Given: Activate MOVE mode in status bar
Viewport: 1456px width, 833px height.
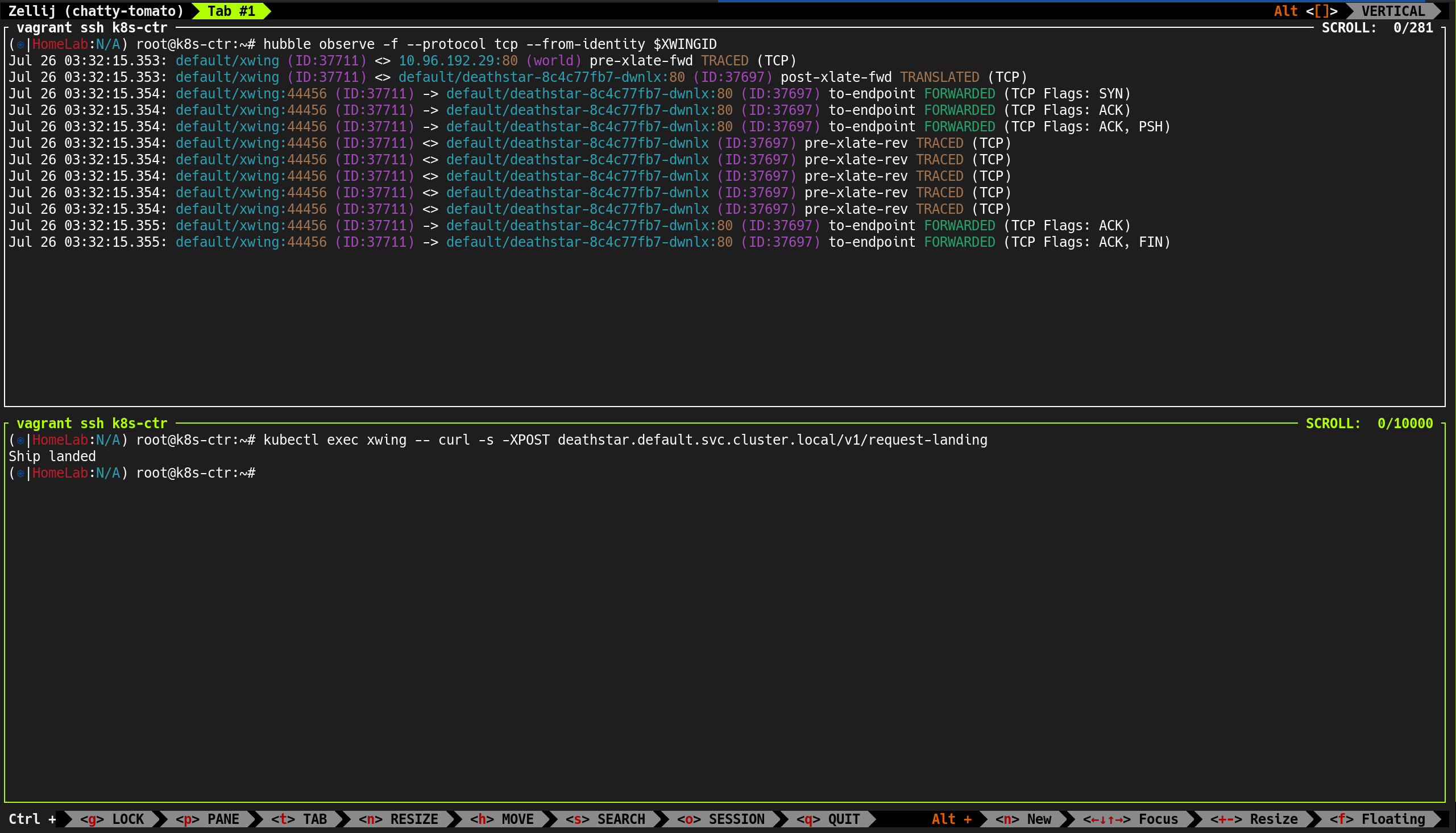Looking at the screenshot, I should point(501,819).
